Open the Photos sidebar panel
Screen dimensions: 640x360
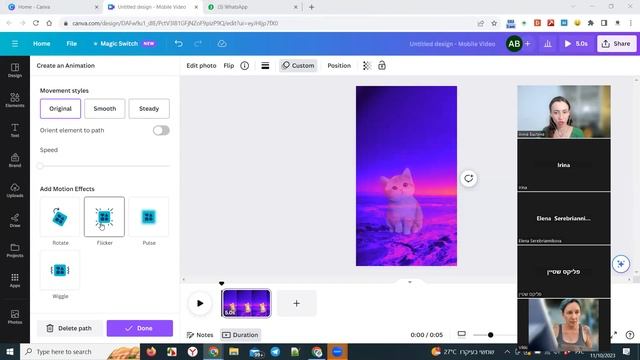click(x=15, y=317)
